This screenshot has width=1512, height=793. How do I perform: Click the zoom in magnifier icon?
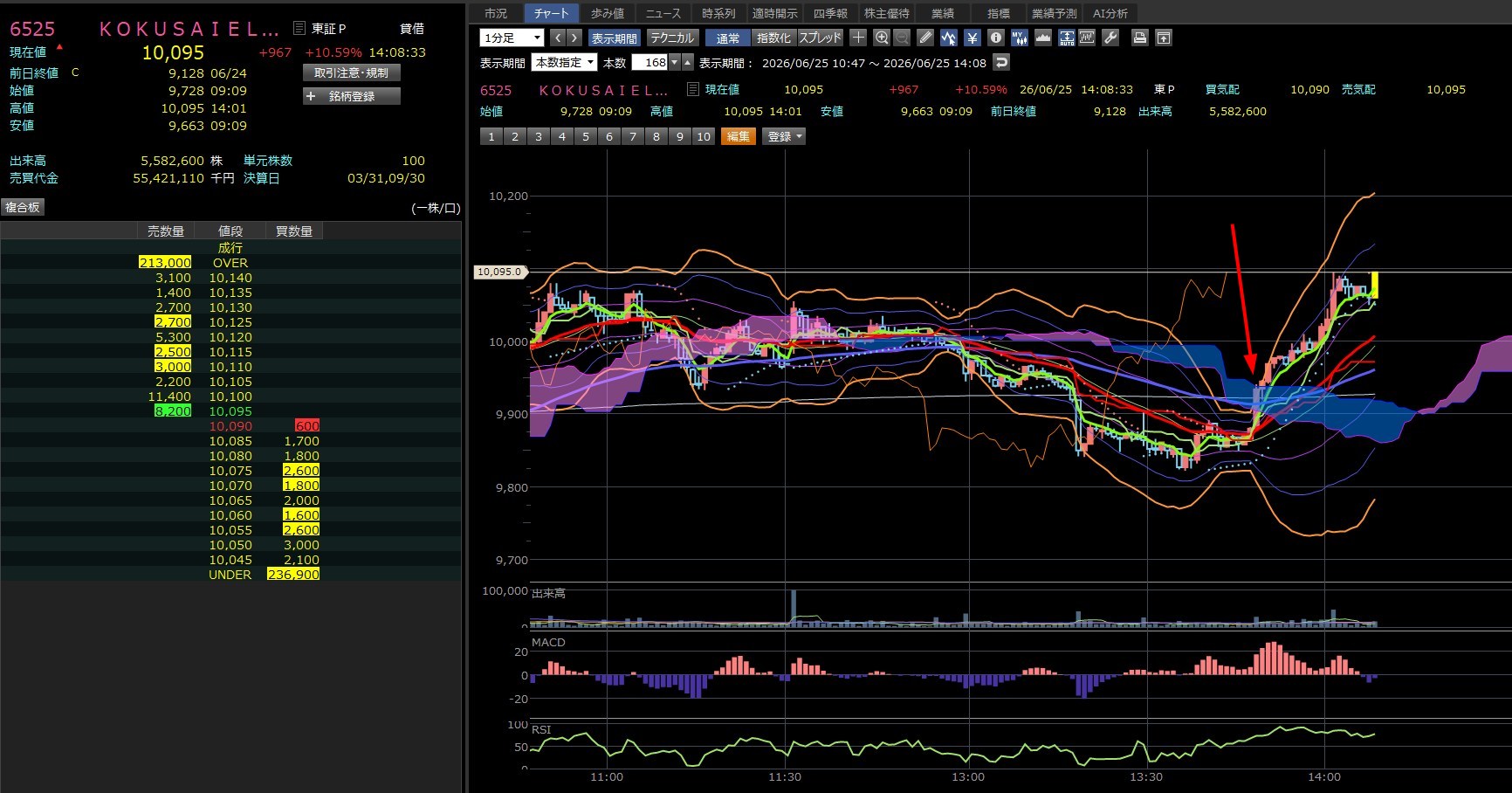pyautogui.click(x=882, y=38)
